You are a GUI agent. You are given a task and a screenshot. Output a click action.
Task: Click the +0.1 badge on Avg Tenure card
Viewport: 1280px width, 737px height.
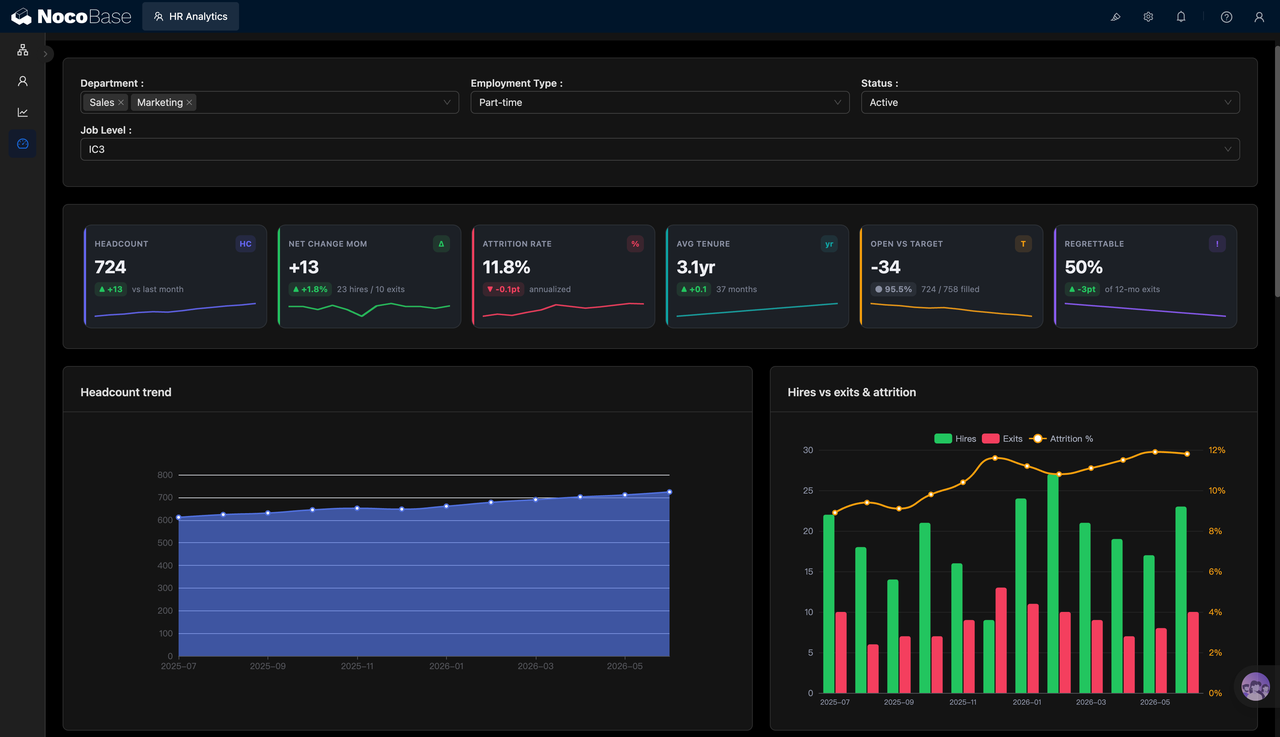(693, 289)
